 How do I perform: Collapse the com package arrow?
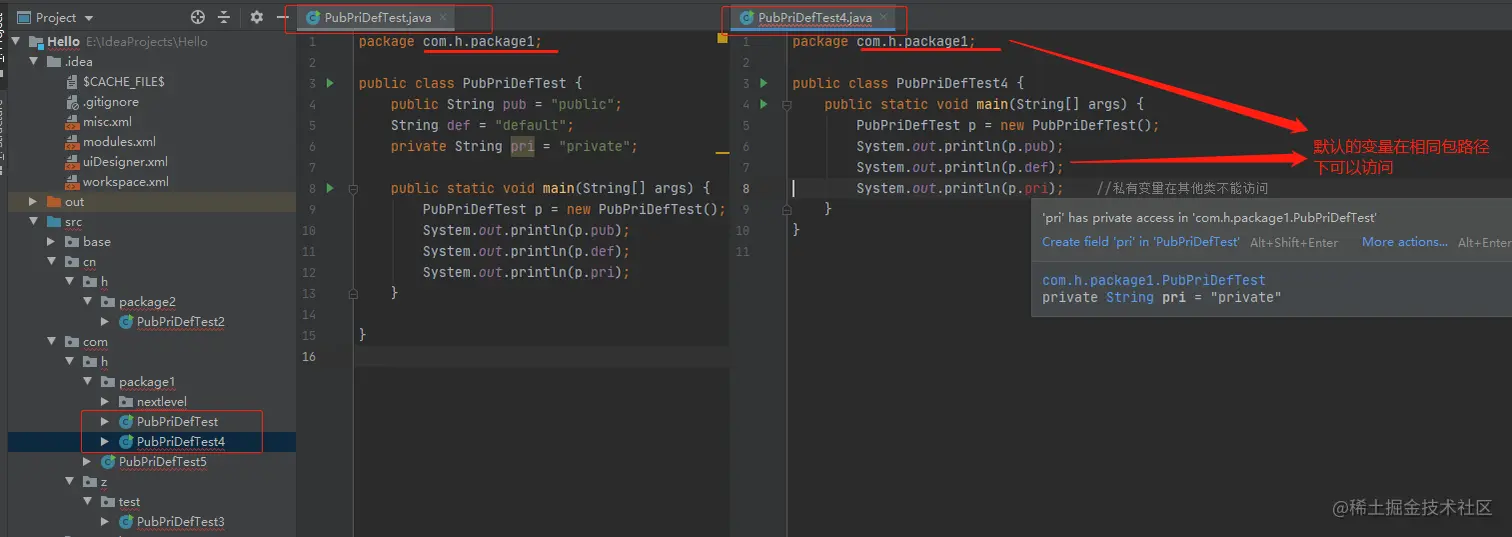coord(52,342)
